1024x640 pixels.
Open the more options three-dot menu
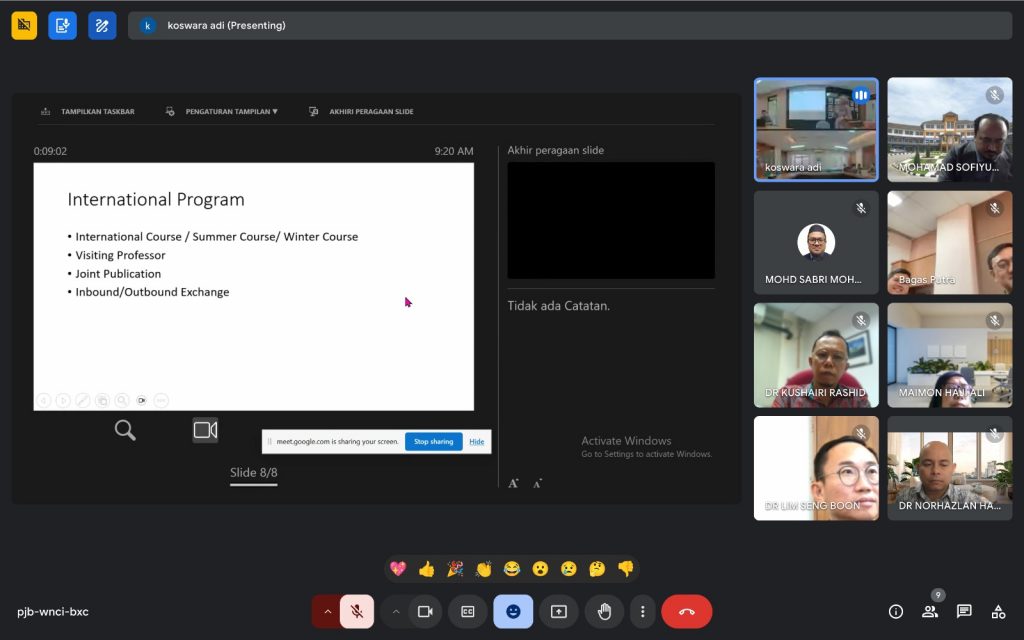(643, 611)
